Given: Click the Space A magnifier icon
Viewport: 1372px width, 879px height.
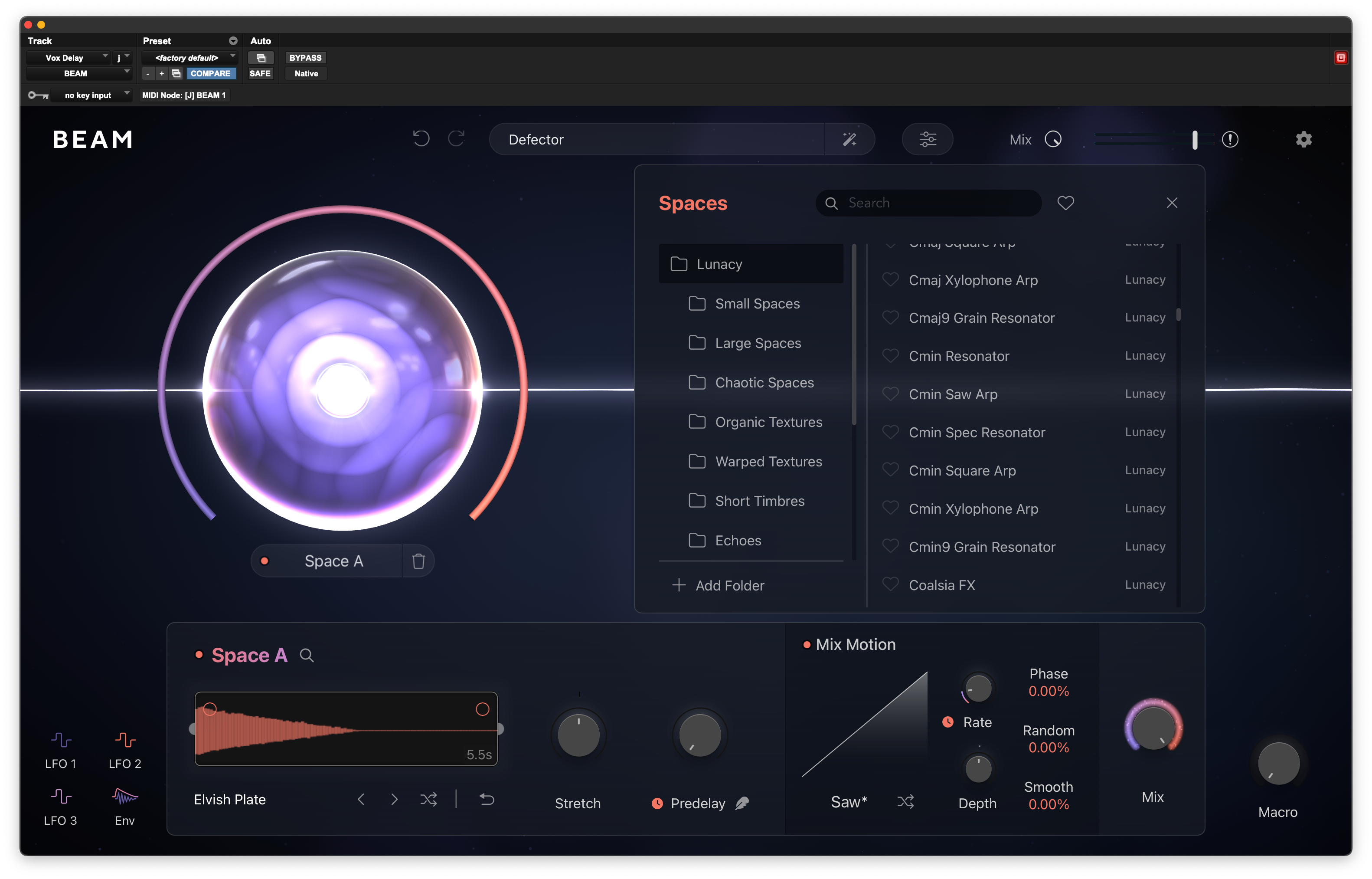Looking at the screenshot, I should [306, 655].
